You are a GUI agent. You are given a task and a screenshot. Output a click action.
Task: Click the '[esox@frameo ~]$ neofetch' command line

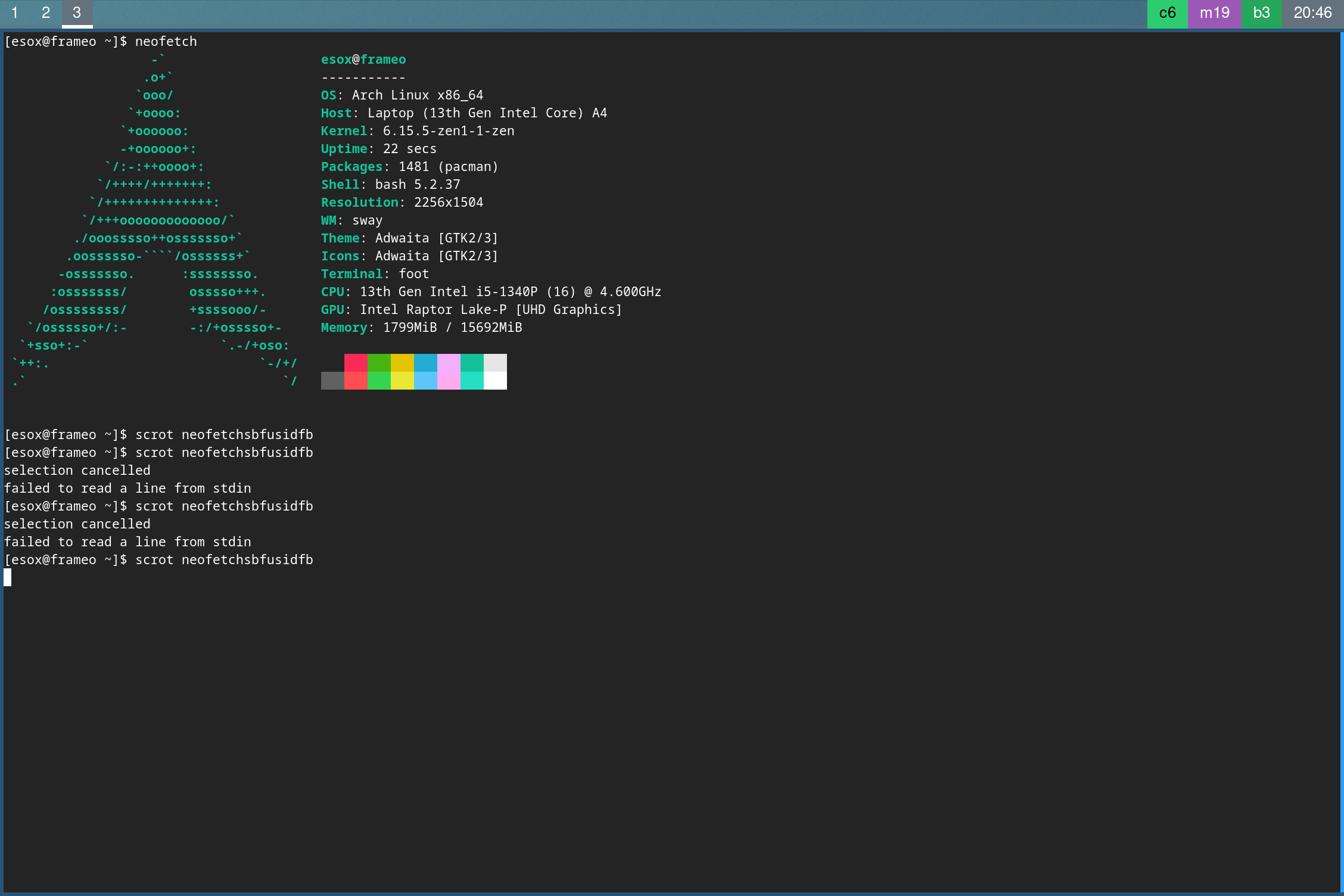pyautogui.click(x=101, y=42)
